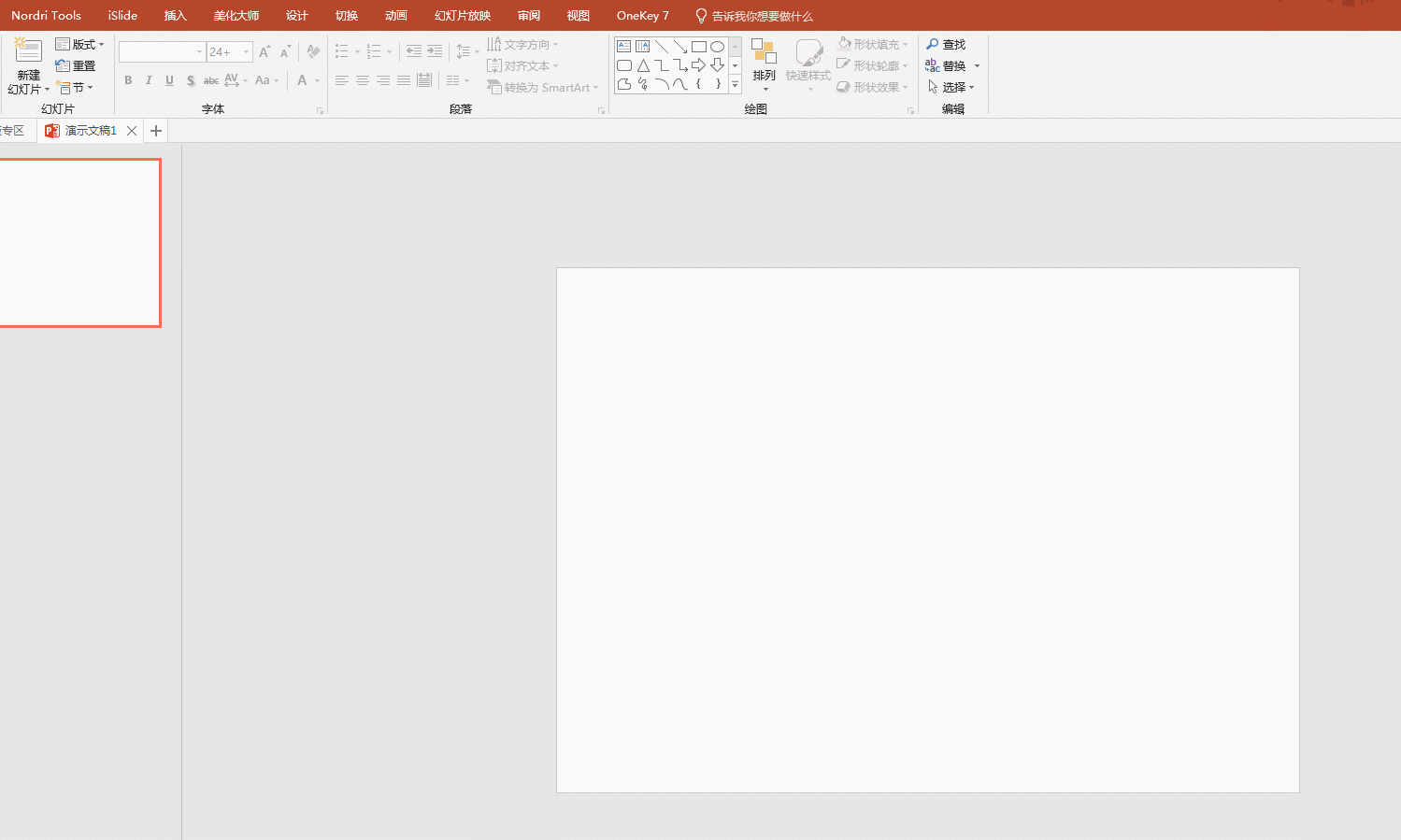Click the Reset (重置) slide icon
Viewport: 1401px width, 840px height.
coord(64,66)
